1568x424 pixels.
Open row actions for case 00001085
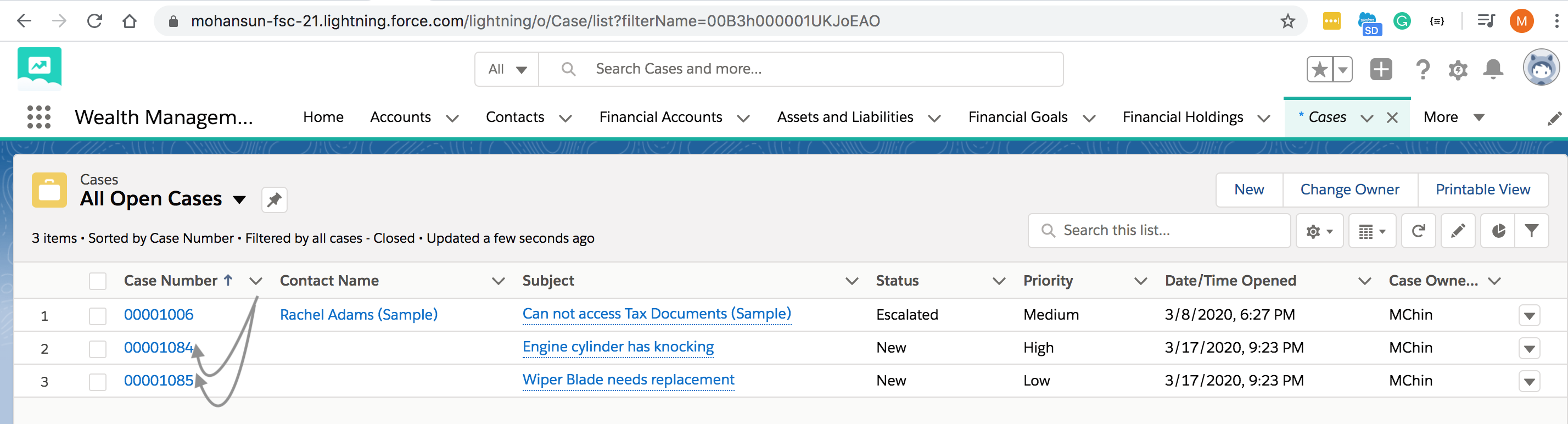pyautogui.click(x=1529, y=381)
